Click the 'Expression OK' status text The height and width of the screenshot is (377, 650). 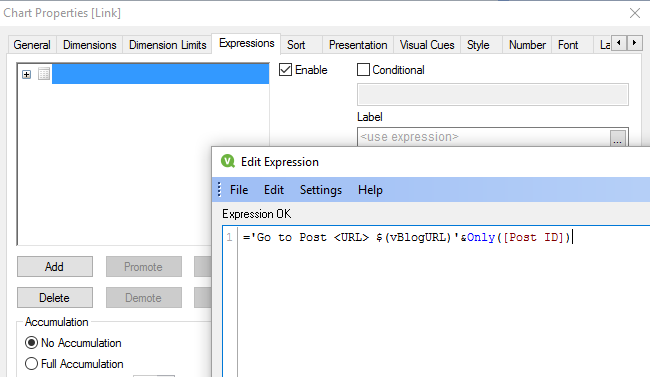[x=257, y=214]
